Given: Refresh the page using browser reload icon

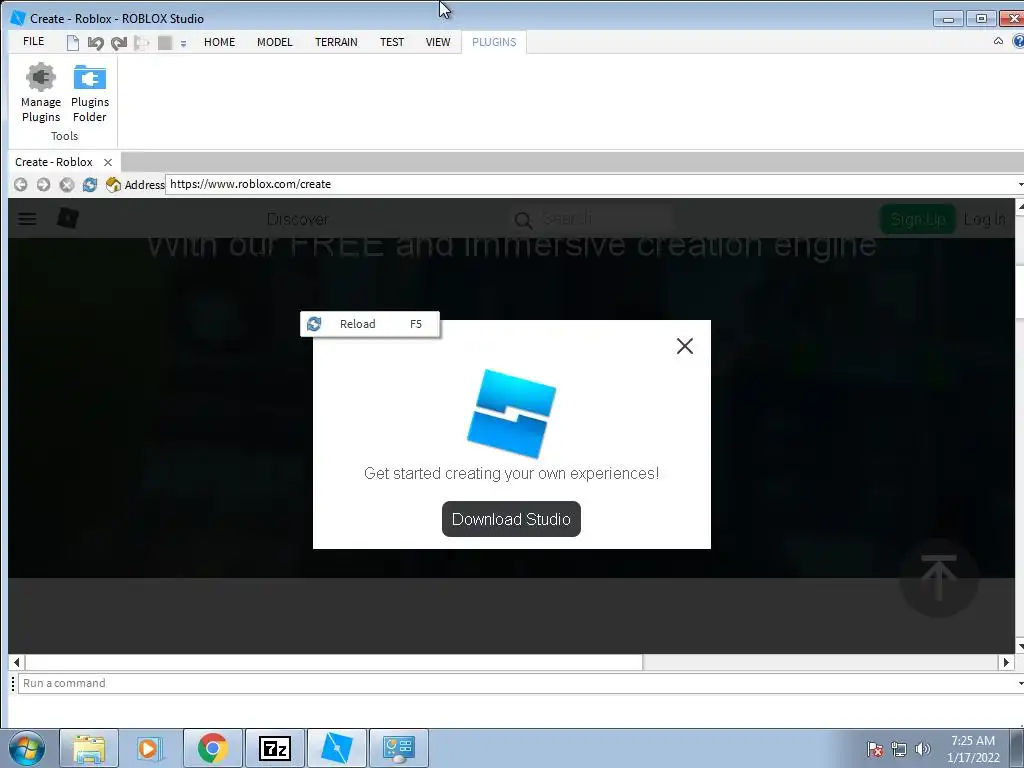Looking at the screenshot, I should point(89,185).
